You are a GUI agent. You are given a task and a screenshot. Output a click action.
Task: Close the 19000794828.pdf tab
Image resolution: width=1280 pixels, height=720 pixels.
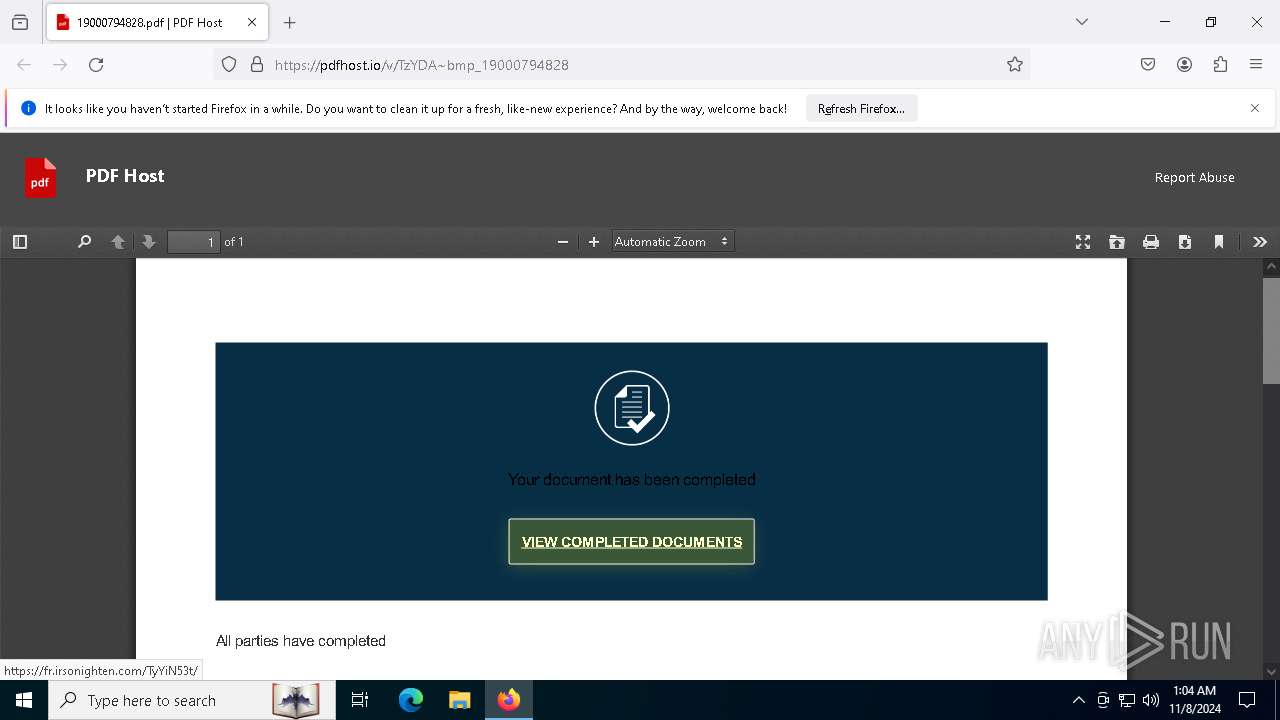pyautogui.click(x=252, y=22)
